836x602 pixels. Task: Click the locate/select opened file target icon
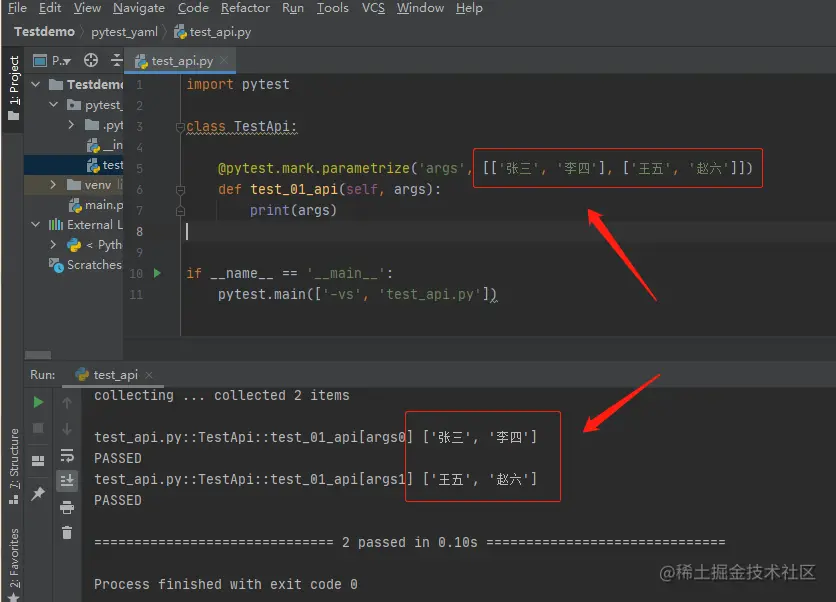(x=91, y=61)
